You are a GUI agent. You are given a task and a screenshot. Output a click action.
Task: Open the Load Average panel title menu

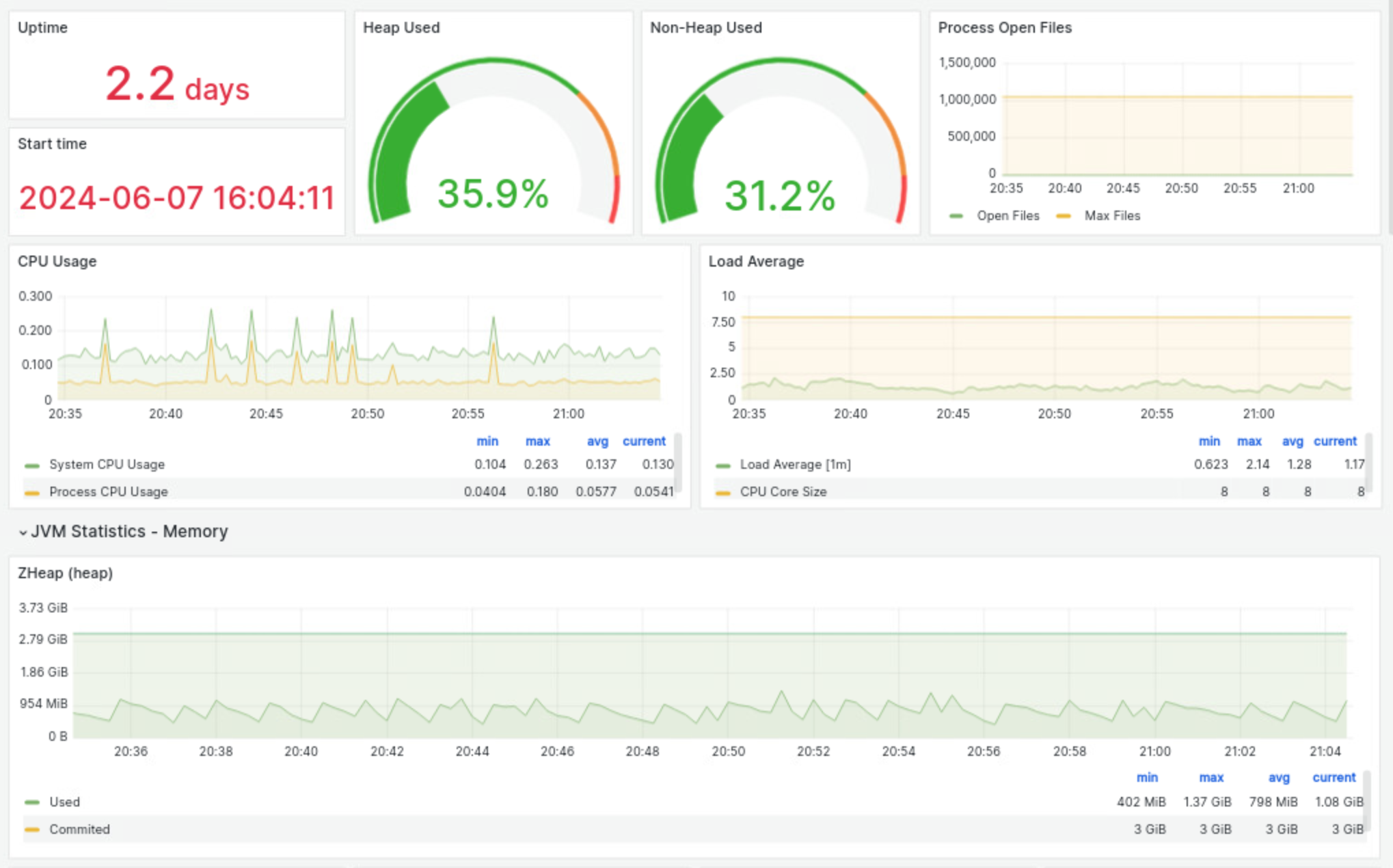[x=756, y=261]
